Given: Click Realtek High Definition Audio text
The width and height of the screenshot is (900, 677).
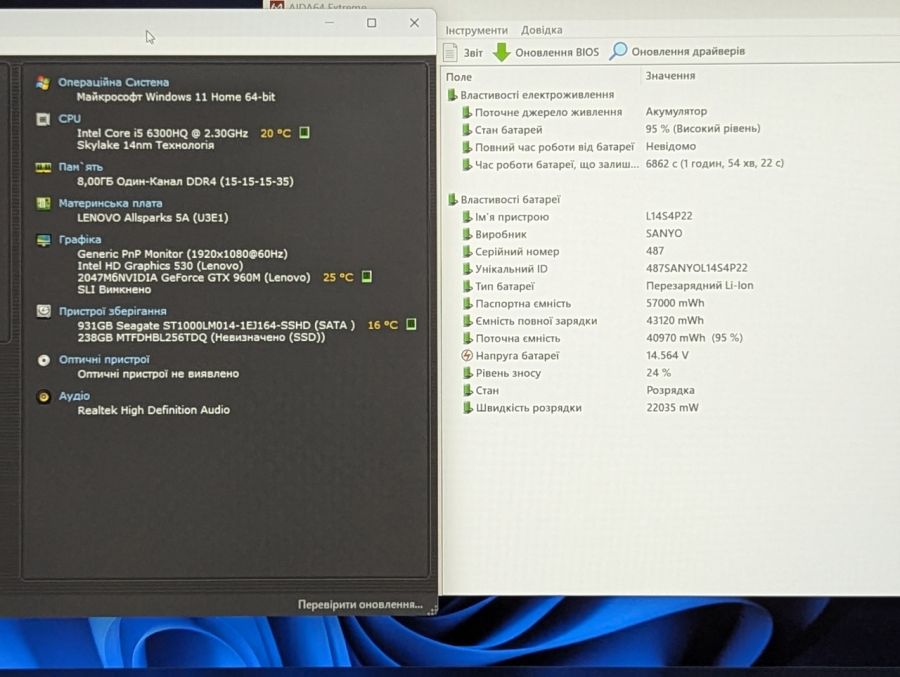Looking at the screenshot, I should pyautogui.click(x=154, y=410).
